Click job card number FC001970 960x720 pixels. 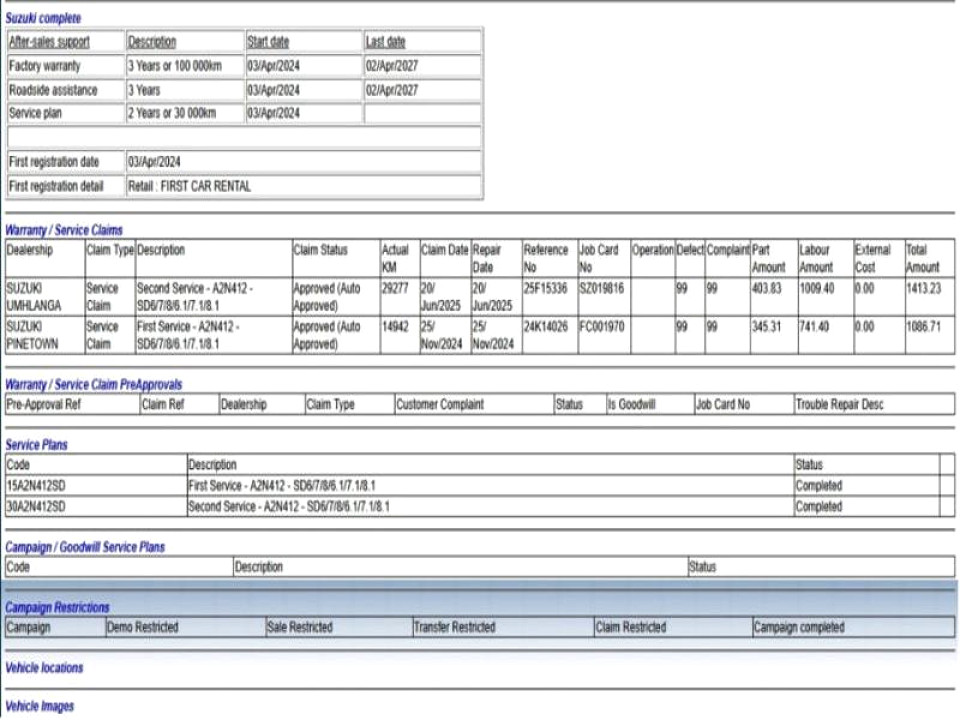click(x=601, y=326)
